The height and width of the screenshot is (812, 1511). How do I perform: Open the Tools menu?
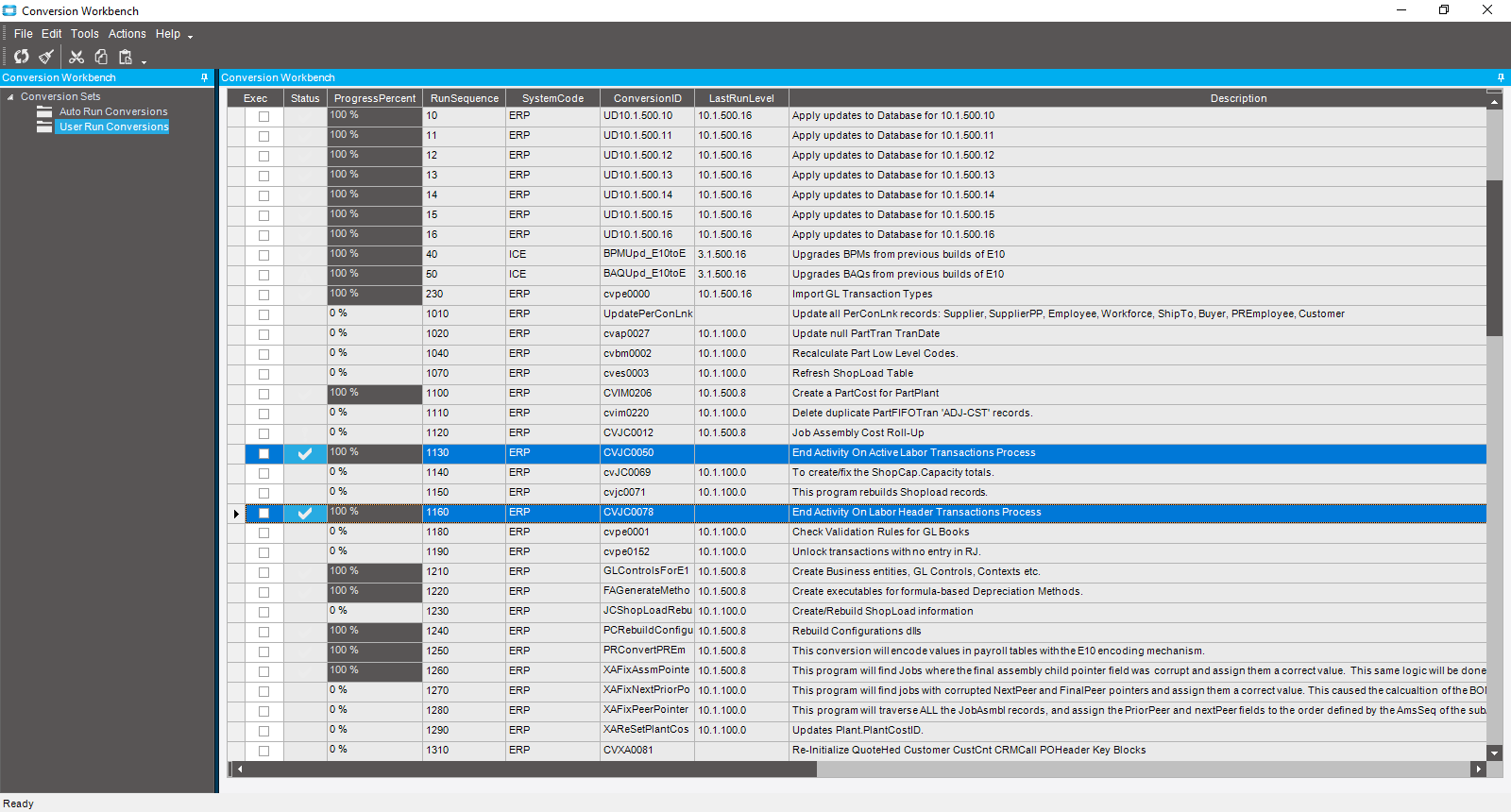(x=84, y=34)
